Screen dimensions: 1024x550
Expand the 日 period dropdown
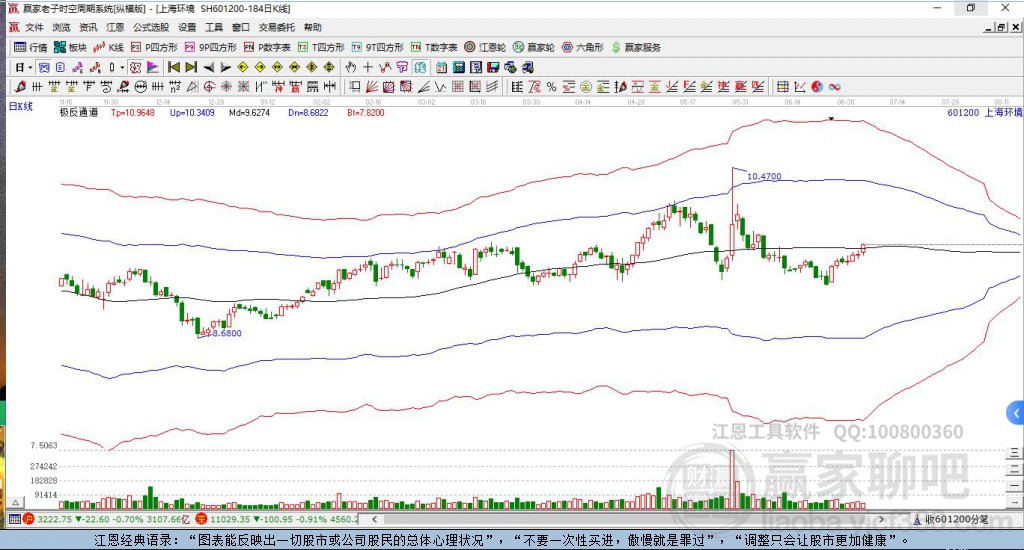coord(30,67)
